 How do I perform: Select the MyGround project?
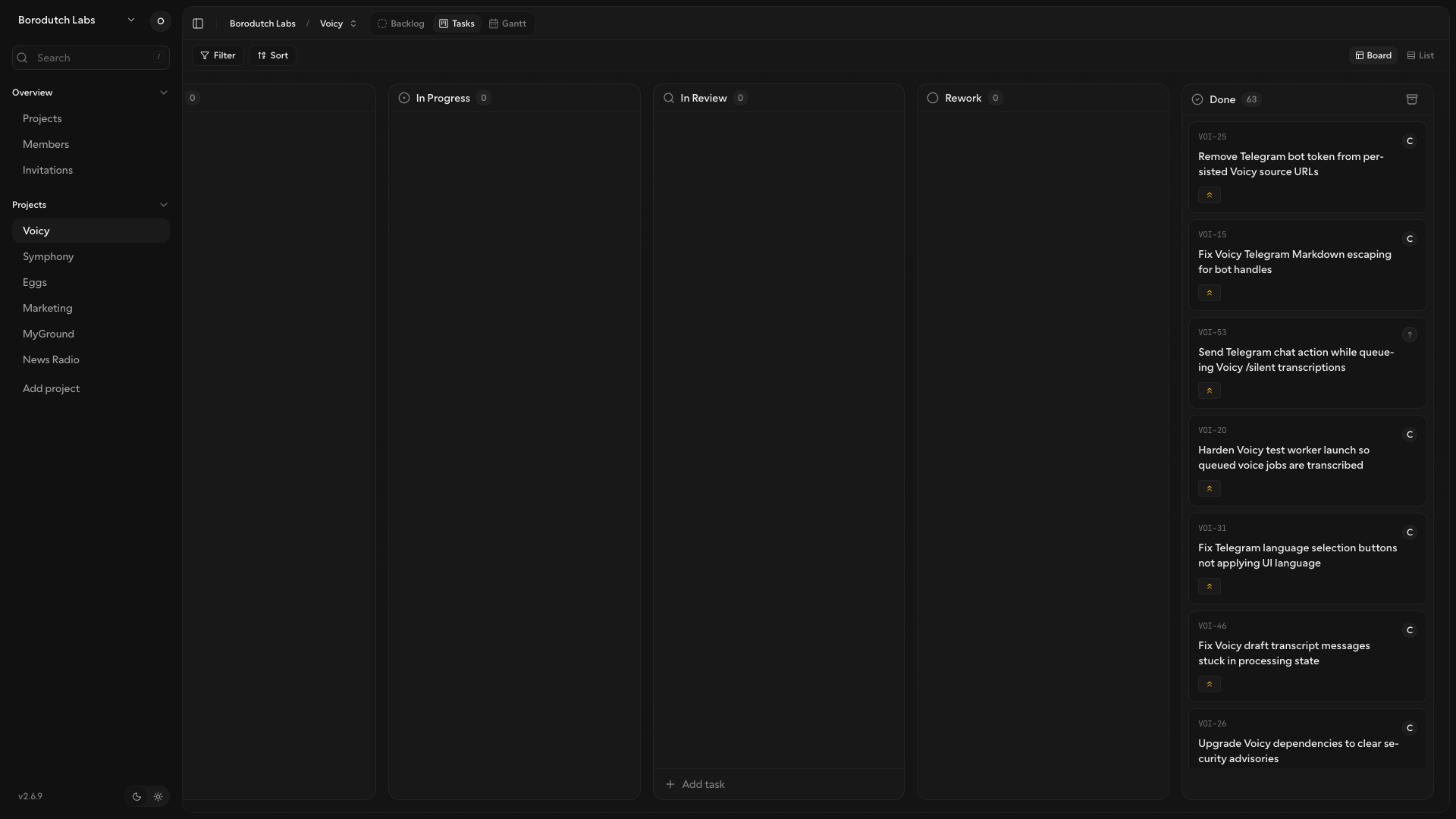click(91, 334)
